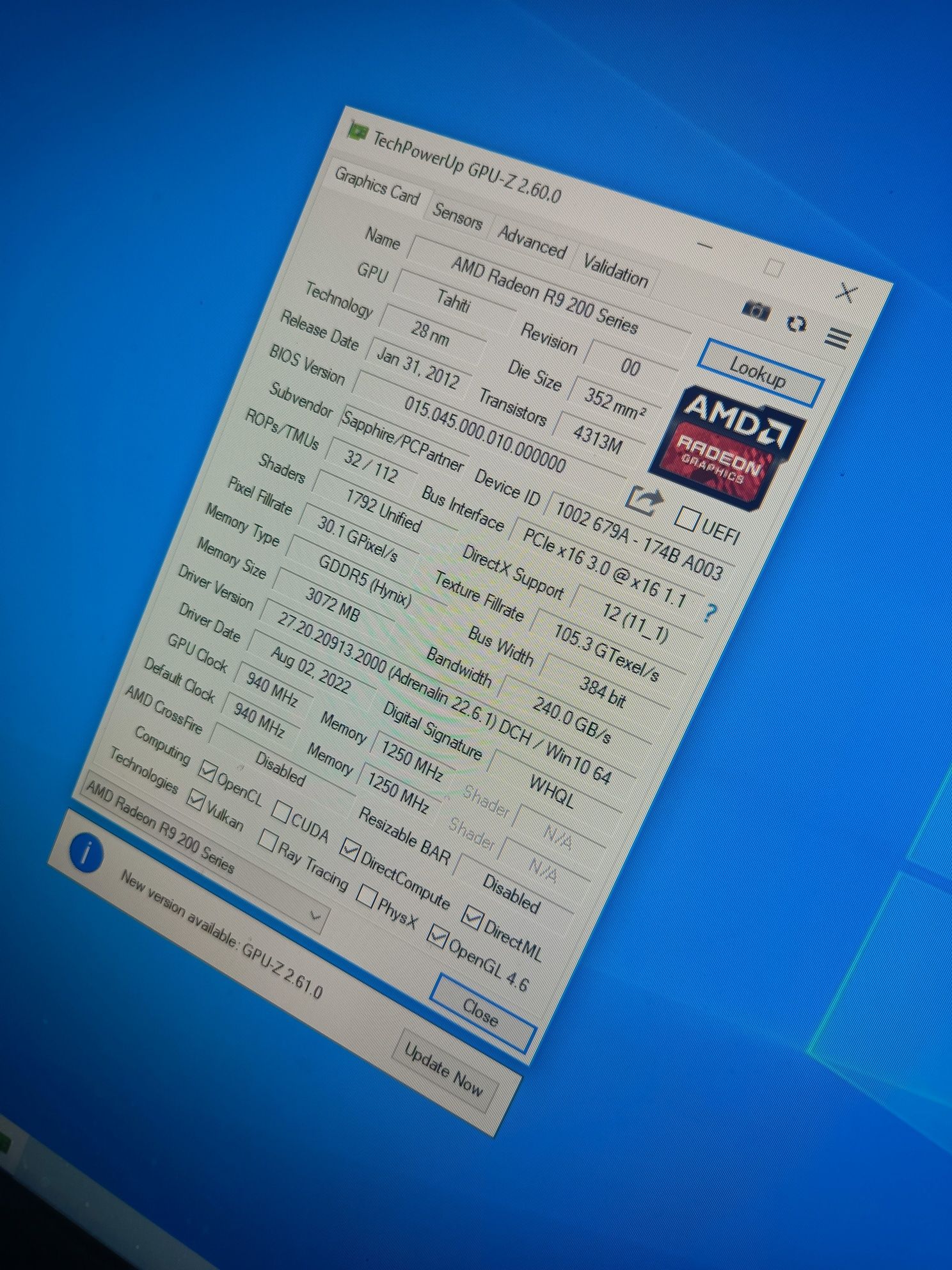Minimize the GPU-Z window
The height and width of the screenshot is (1270, 952).
coord(704,245)
